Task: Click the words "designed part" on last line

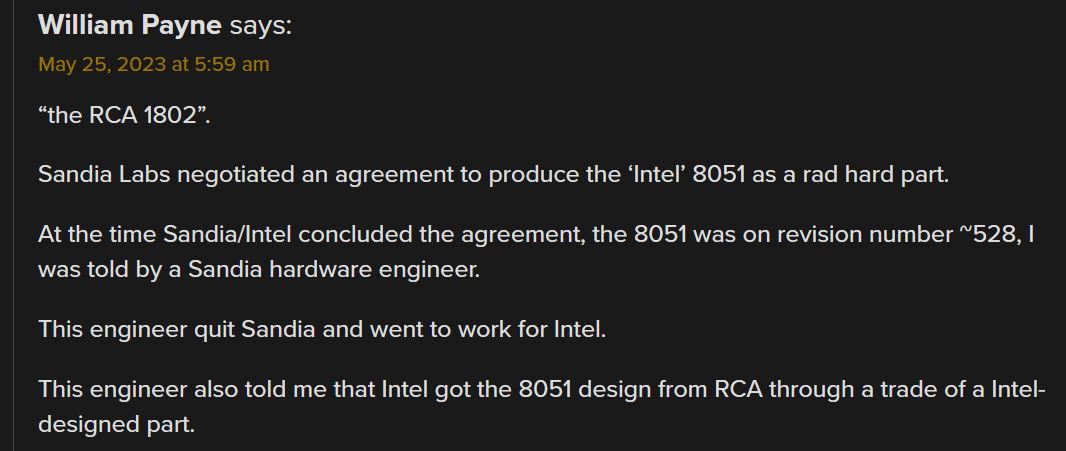Action: point(116,425)
